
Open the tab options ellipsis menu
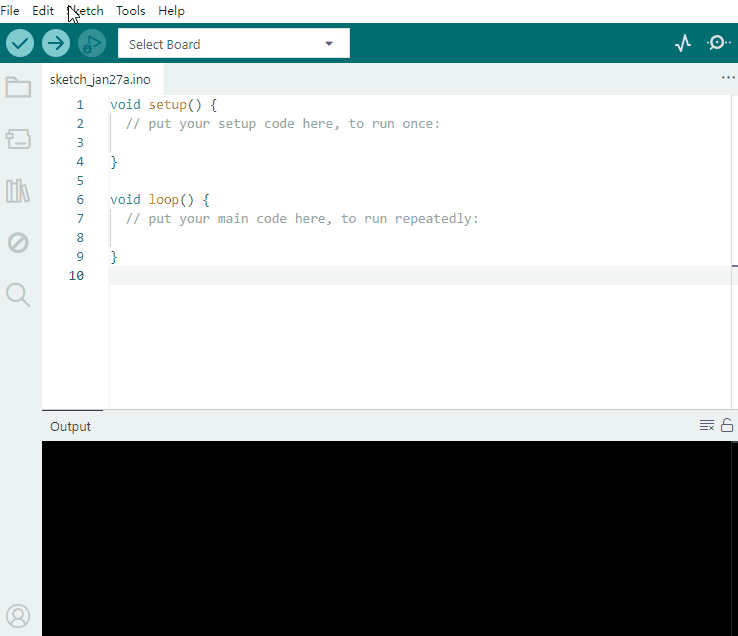[x=728, y=78]
